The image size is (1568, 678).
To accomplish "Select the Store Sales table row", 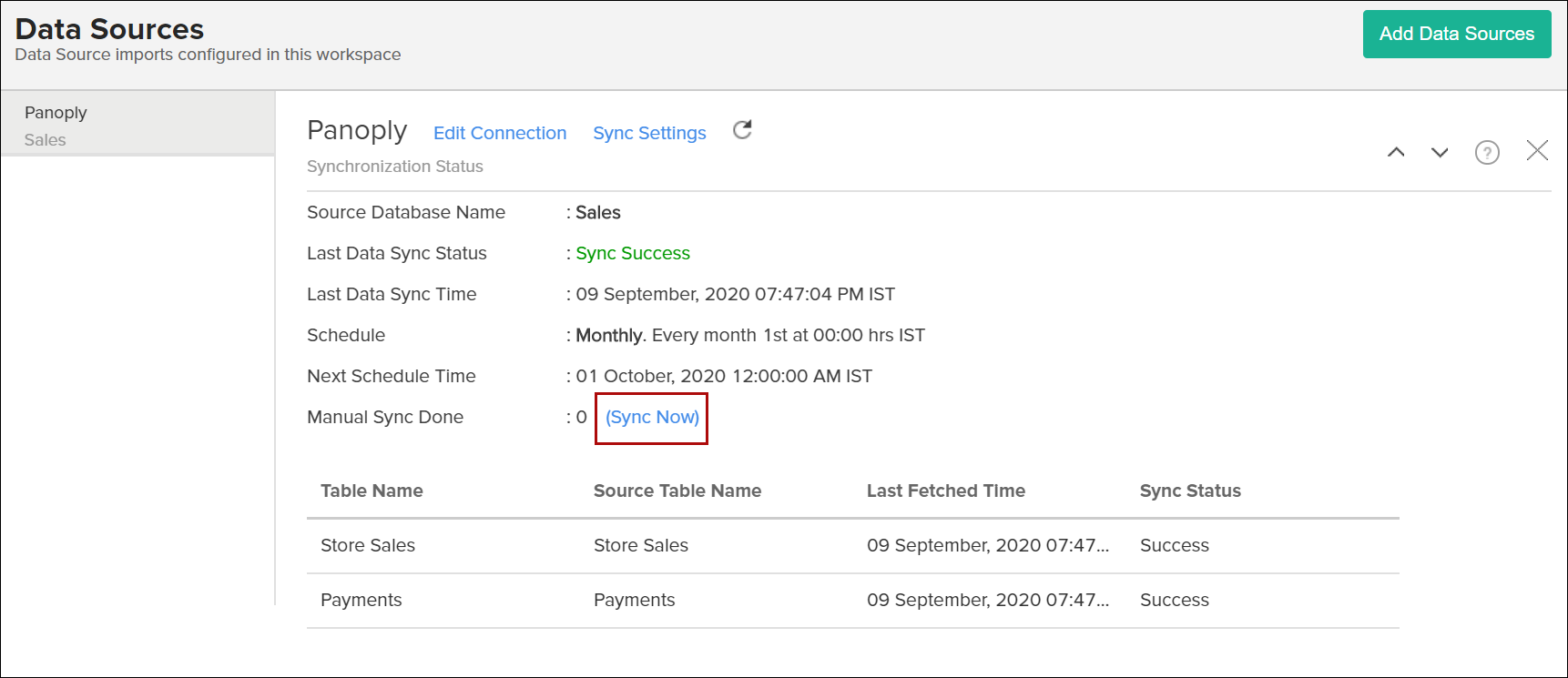I will (368, 546).
